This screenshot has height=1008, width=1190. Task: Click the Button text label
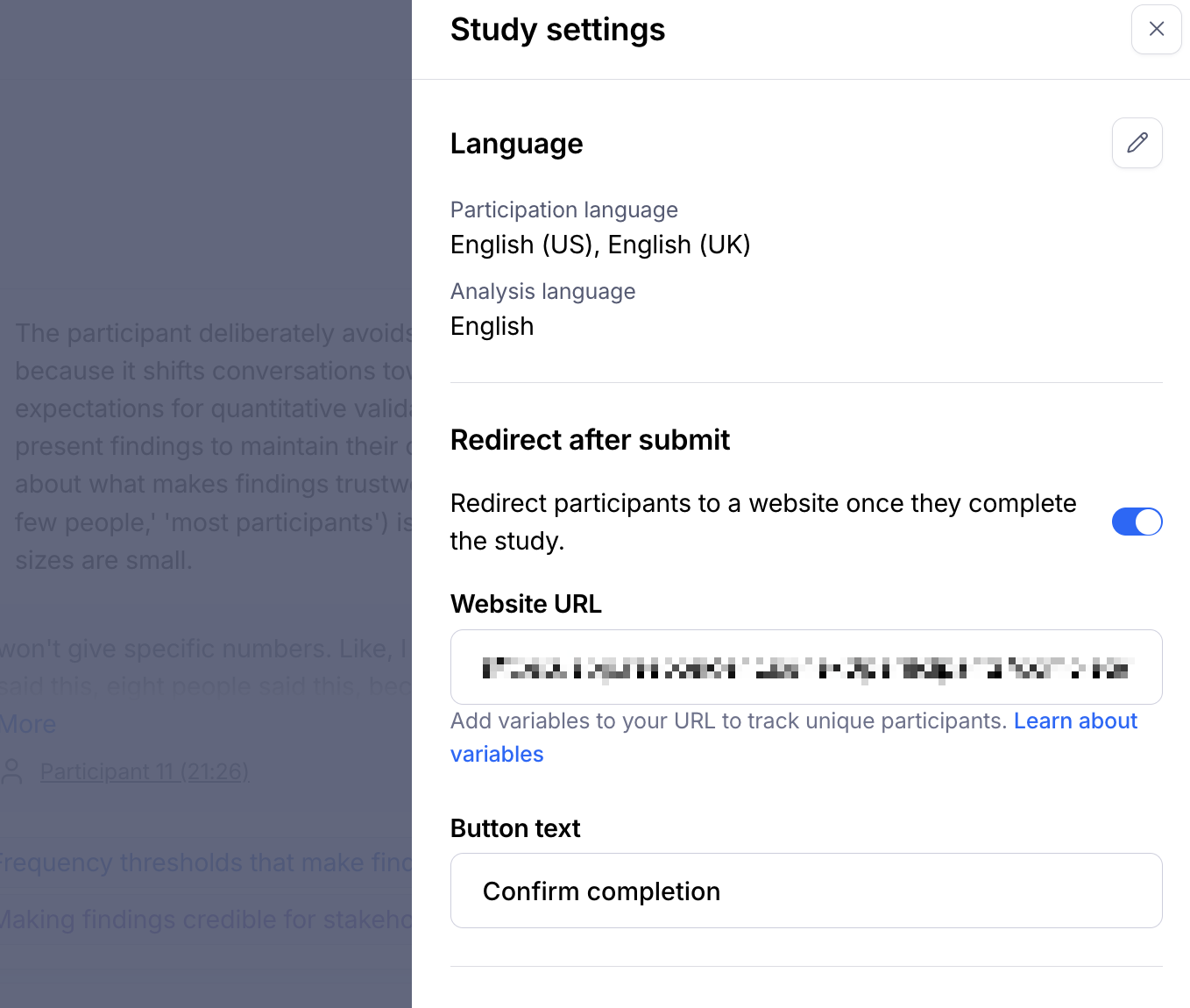click(x=515, y=828)
